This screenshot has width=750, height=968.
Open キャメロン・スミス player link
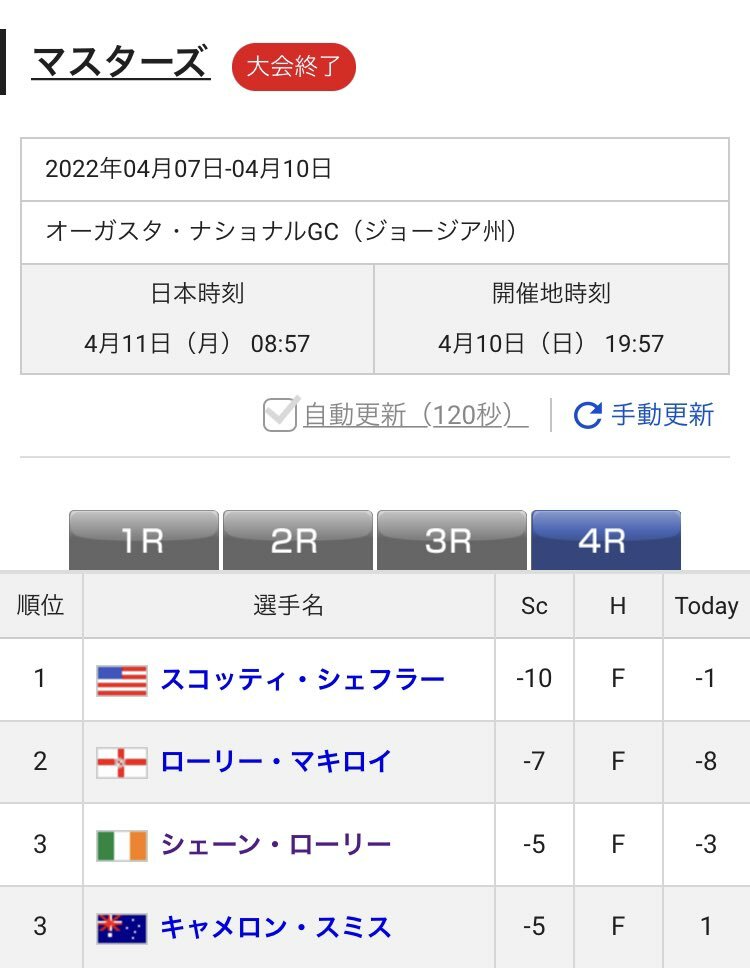point(276,927)
